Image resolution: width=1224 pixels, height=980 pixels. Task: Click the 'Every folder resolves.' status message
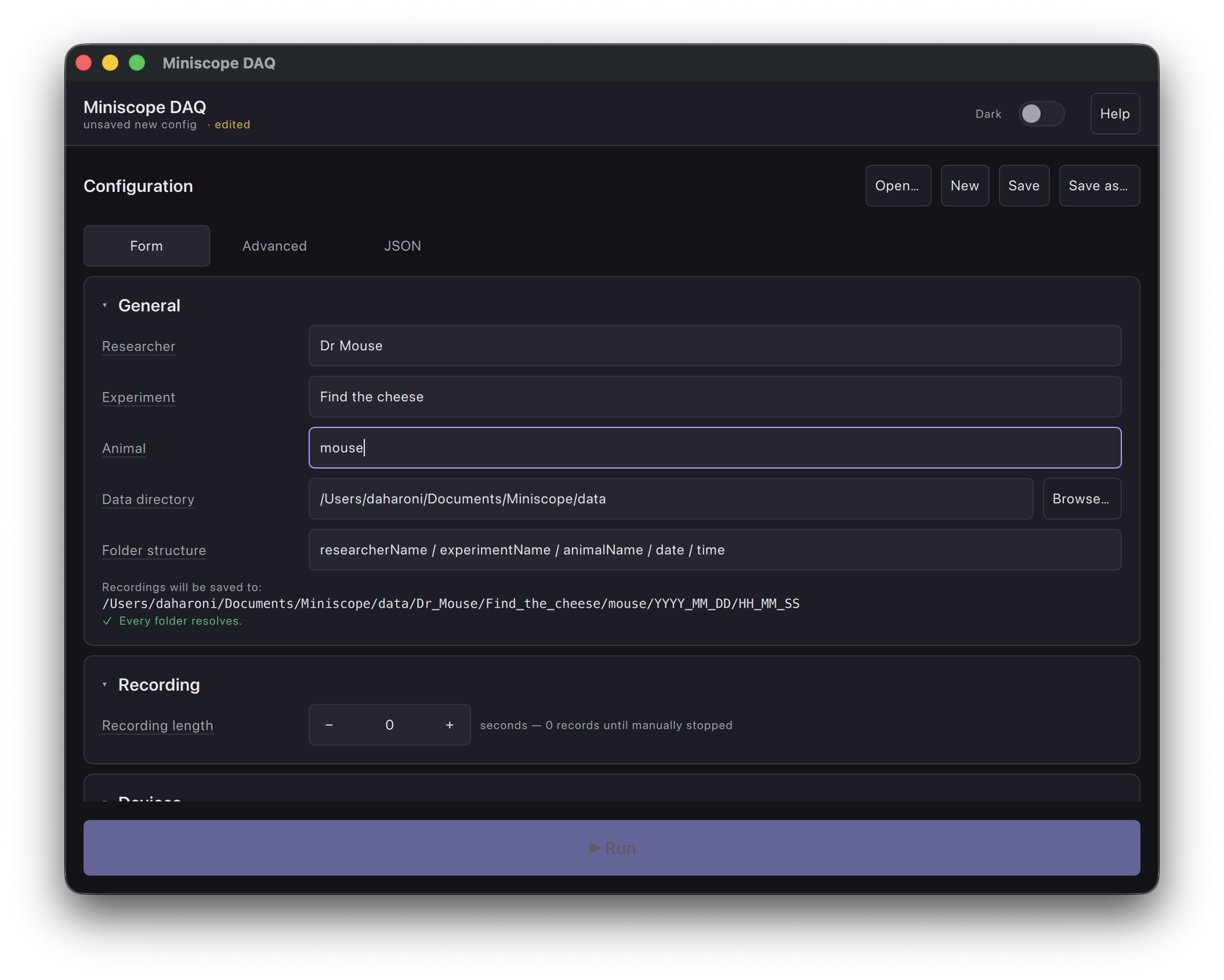click(180, 621)
